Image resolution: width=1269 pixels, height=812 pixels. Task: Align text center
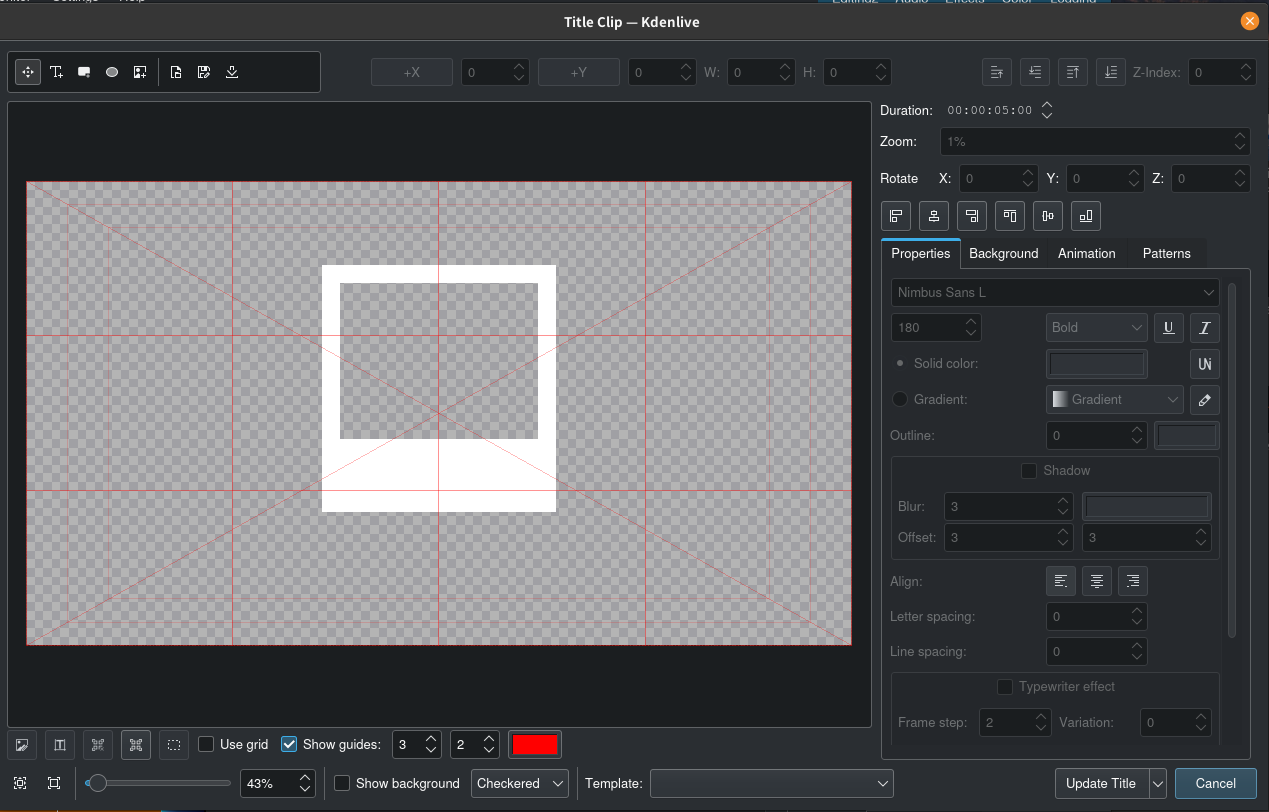click(x=1097, y=580)
